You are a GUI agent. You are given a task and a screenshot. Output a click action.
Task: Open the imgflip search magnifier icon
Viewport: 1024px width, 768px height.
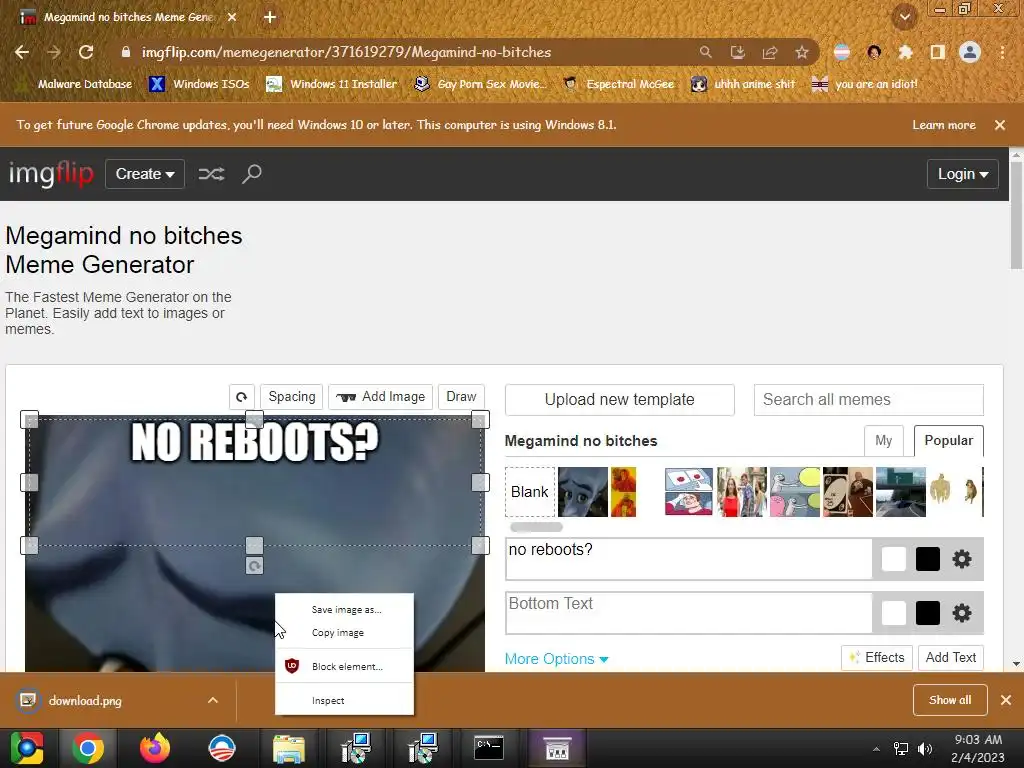(x=252, y=174)
